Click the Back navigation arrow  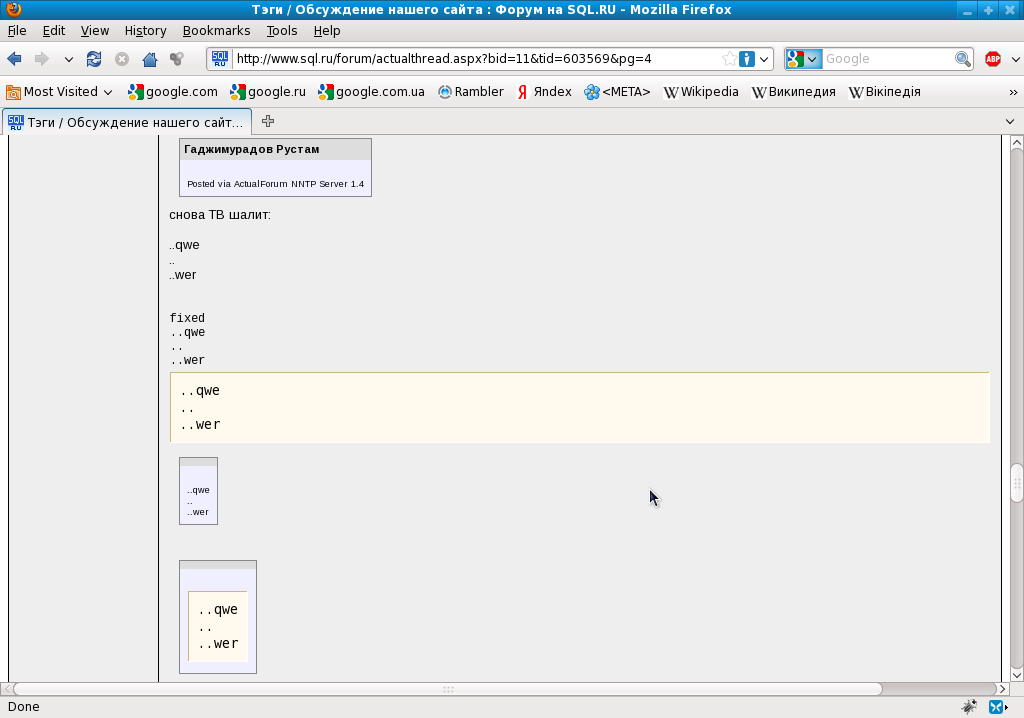(15, 59)
